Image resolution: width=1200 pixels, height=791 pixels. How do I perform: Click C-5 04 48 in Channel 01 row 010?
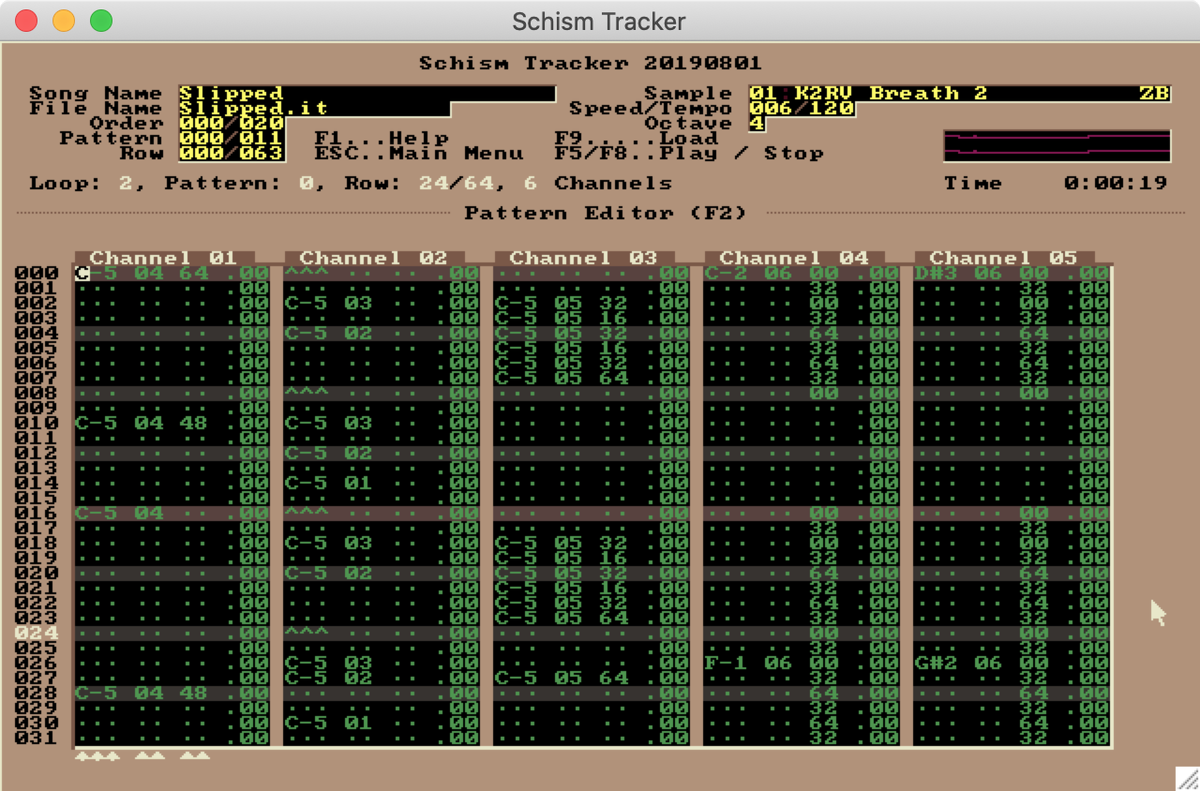click(142, 423)
